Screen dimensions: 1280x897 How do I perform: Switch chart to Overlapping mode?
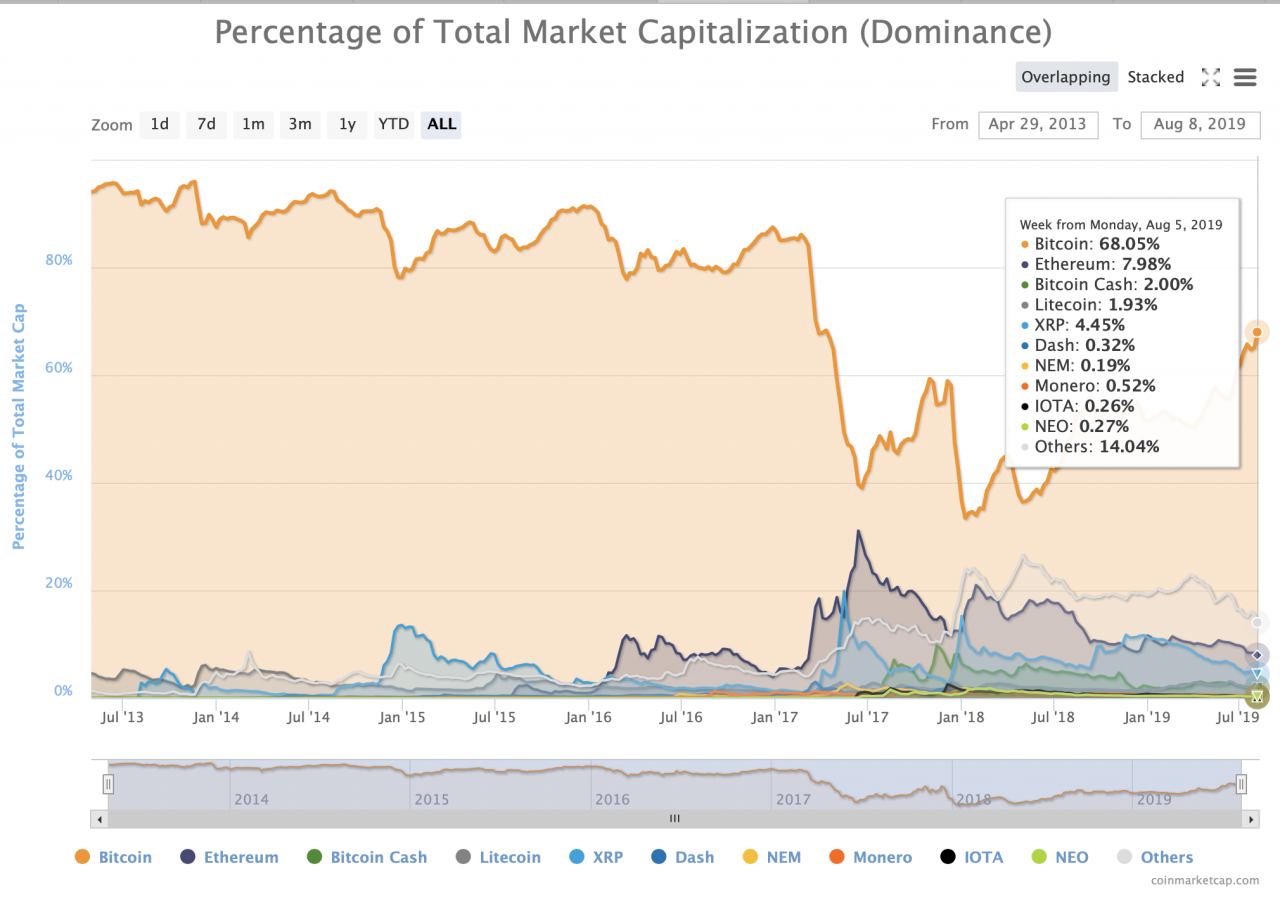click(1066, 77)
